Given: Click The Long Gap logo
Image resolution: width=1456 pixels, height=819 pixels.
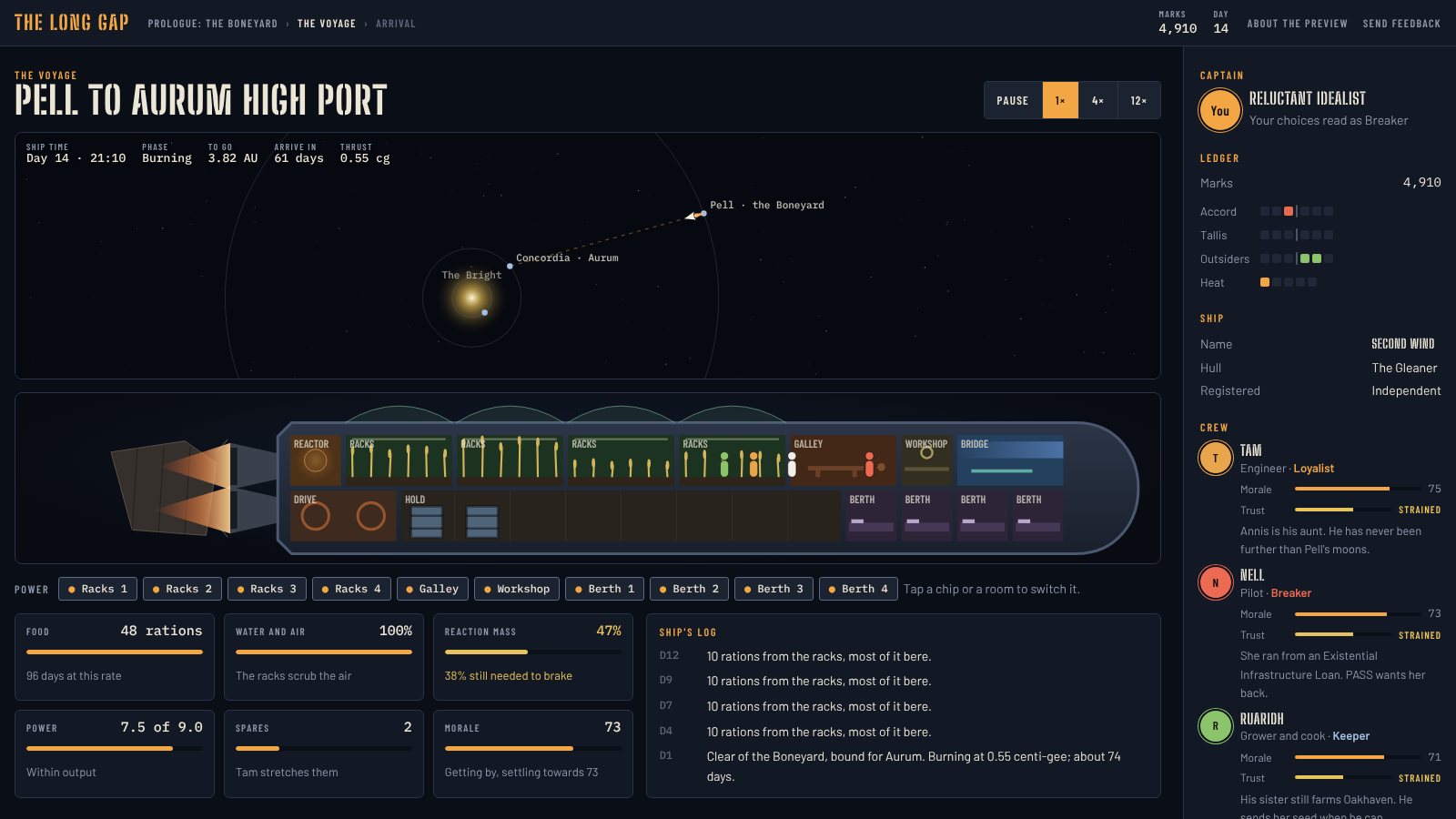Looking at the screenshot, I should (71, 23).
